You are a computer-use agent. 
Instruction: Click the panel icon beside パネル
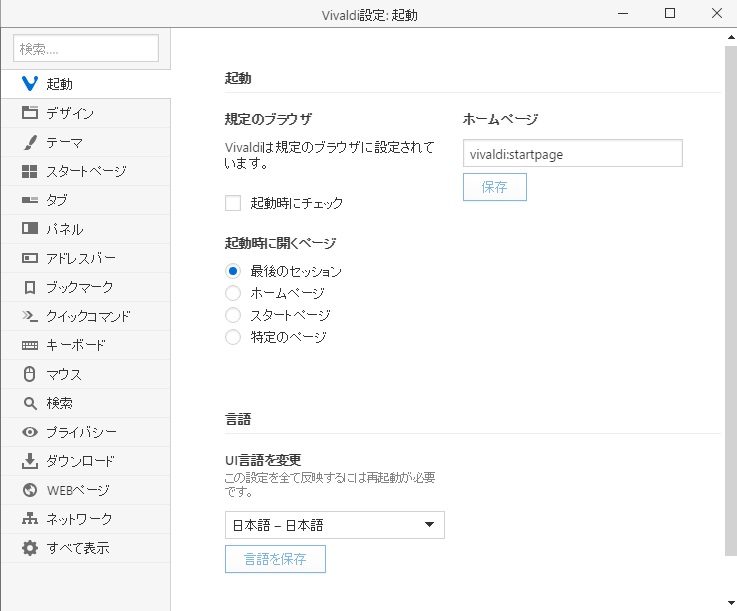pos(30,228)
